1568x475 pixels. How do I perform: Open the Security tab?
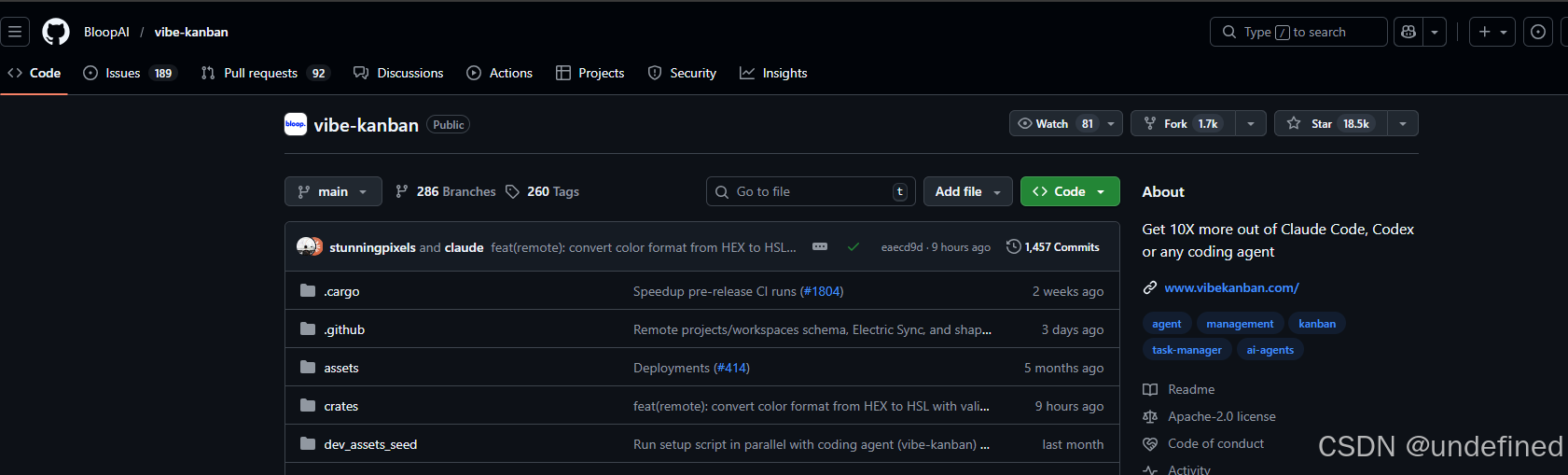coord(682,73)
